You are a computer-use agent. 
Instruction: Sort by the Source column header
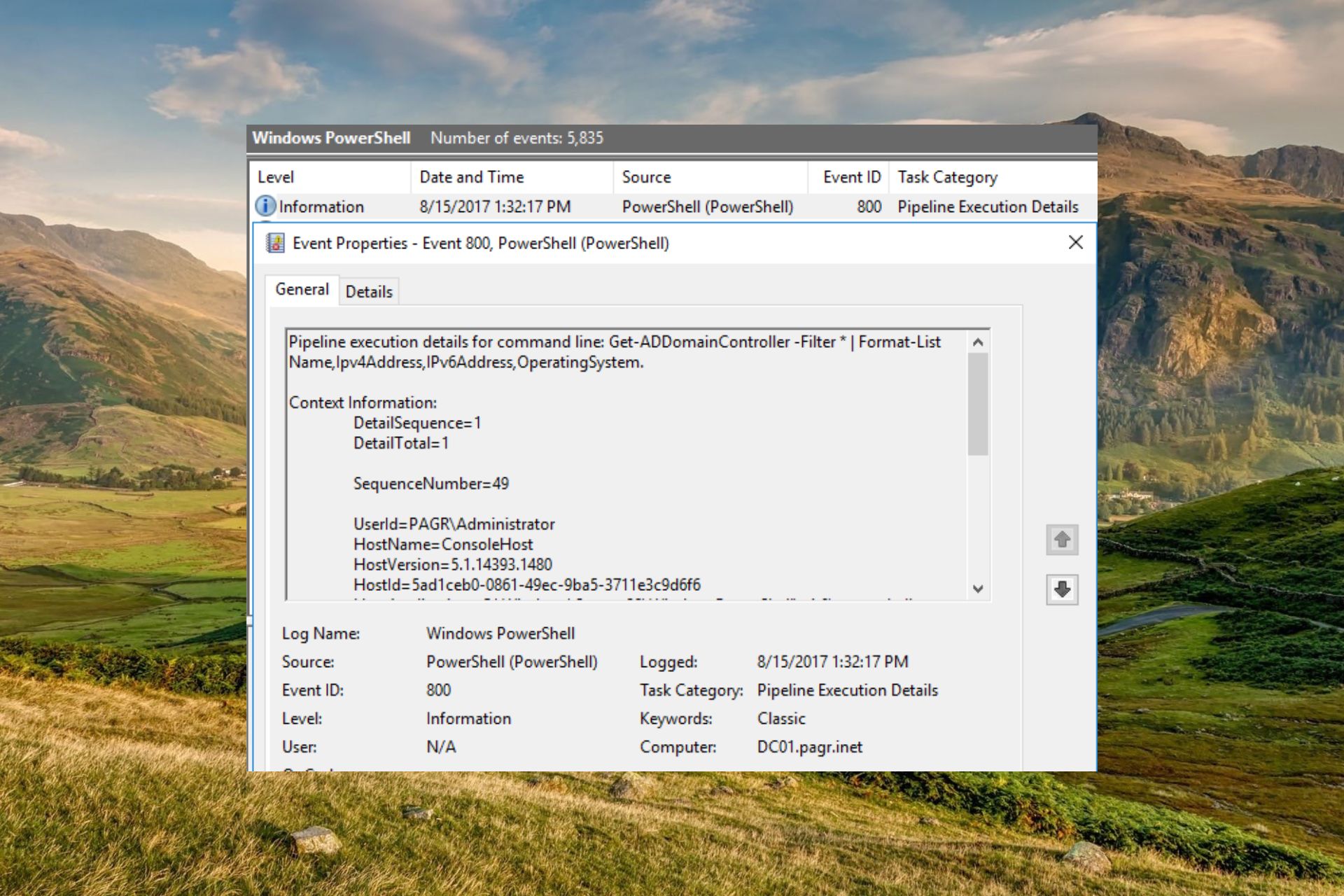point(710,177)
